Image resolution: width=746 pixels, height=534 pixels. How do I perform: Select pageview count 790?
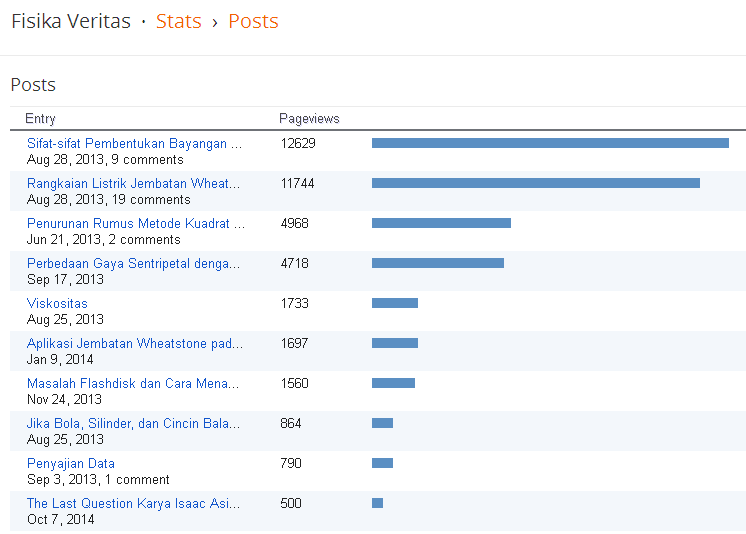click(x=291, y=463)
